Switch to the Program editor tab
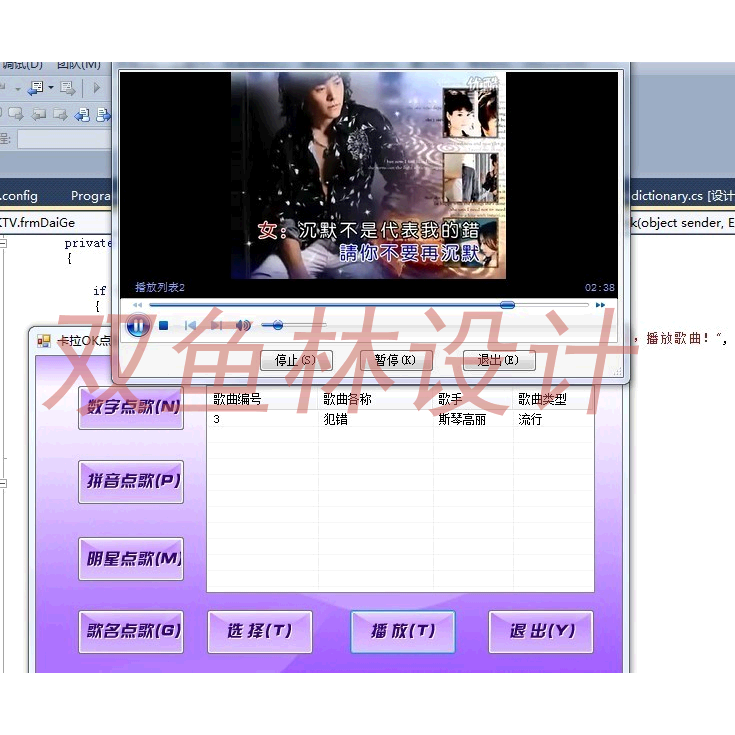 point(90,196)
